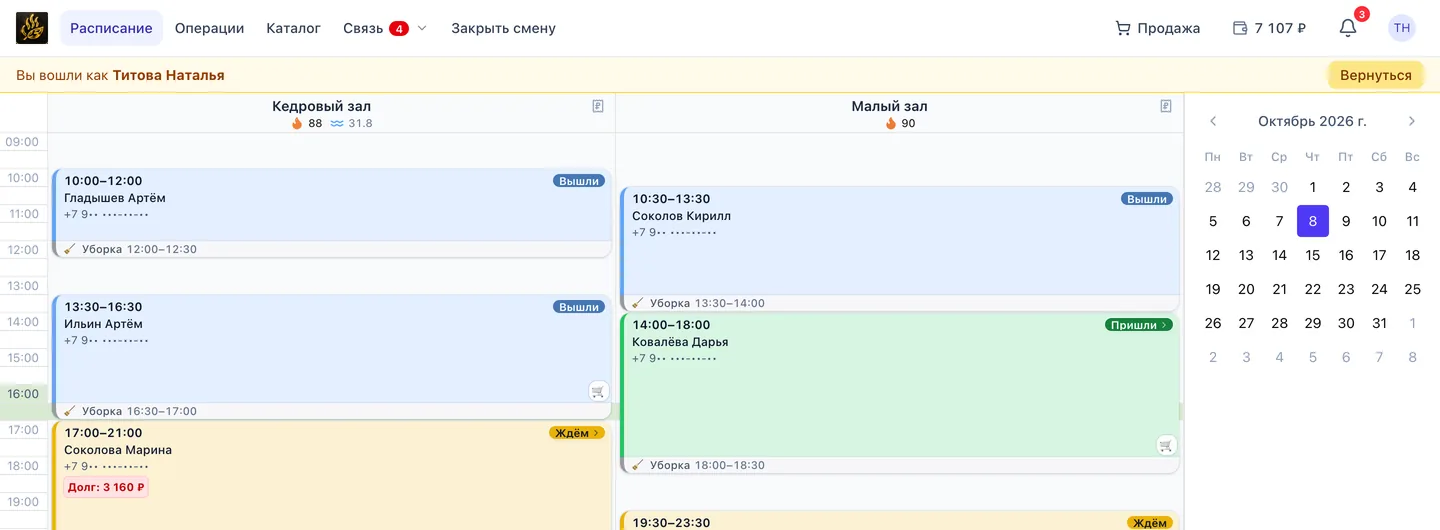Open Продажа with cart icon
Viewport: 1440px width, 530px height.
pos(1157,28)
